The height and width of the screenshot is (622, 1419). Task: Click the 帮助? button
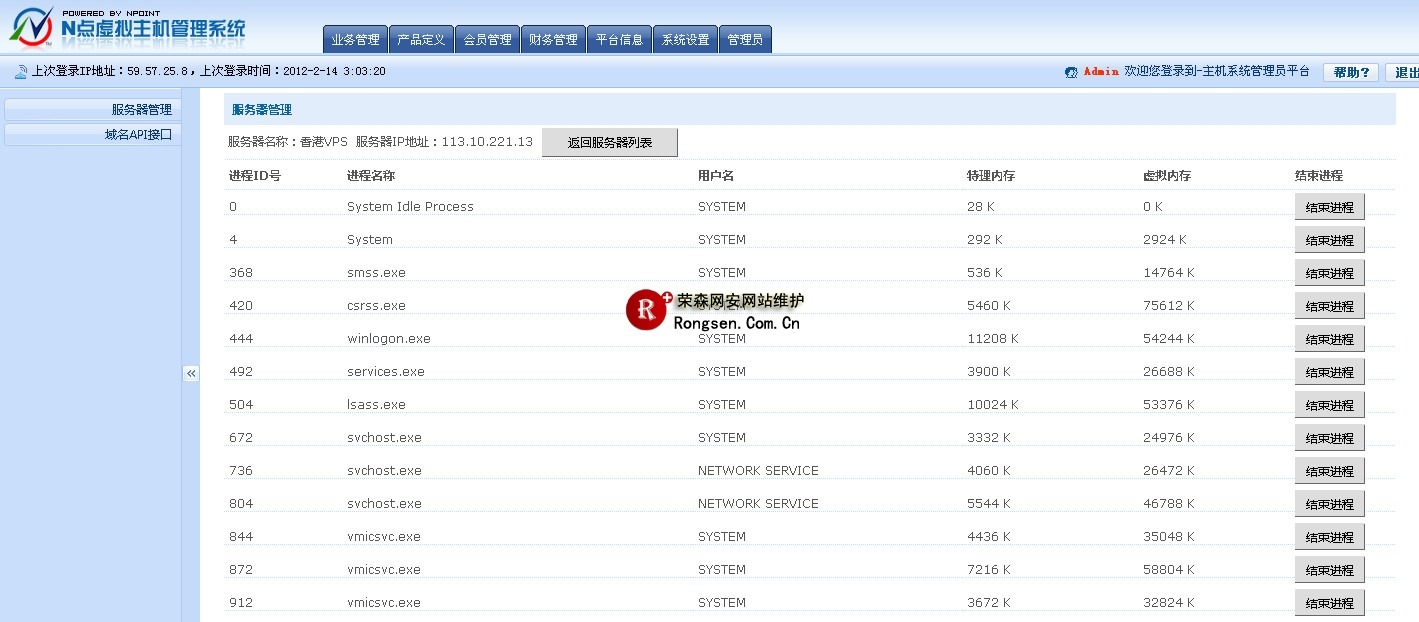coord(1350,72)
